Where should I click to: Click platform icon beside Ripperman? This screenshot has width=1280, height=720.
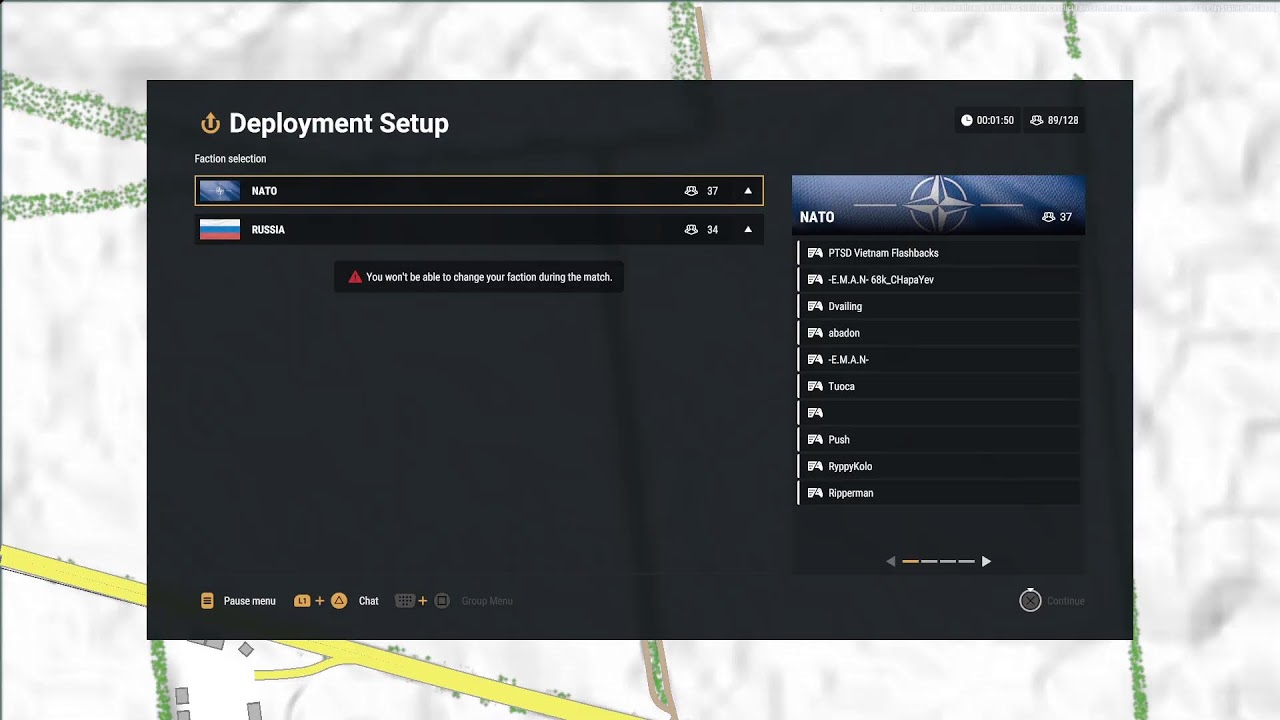click(815, 493)
